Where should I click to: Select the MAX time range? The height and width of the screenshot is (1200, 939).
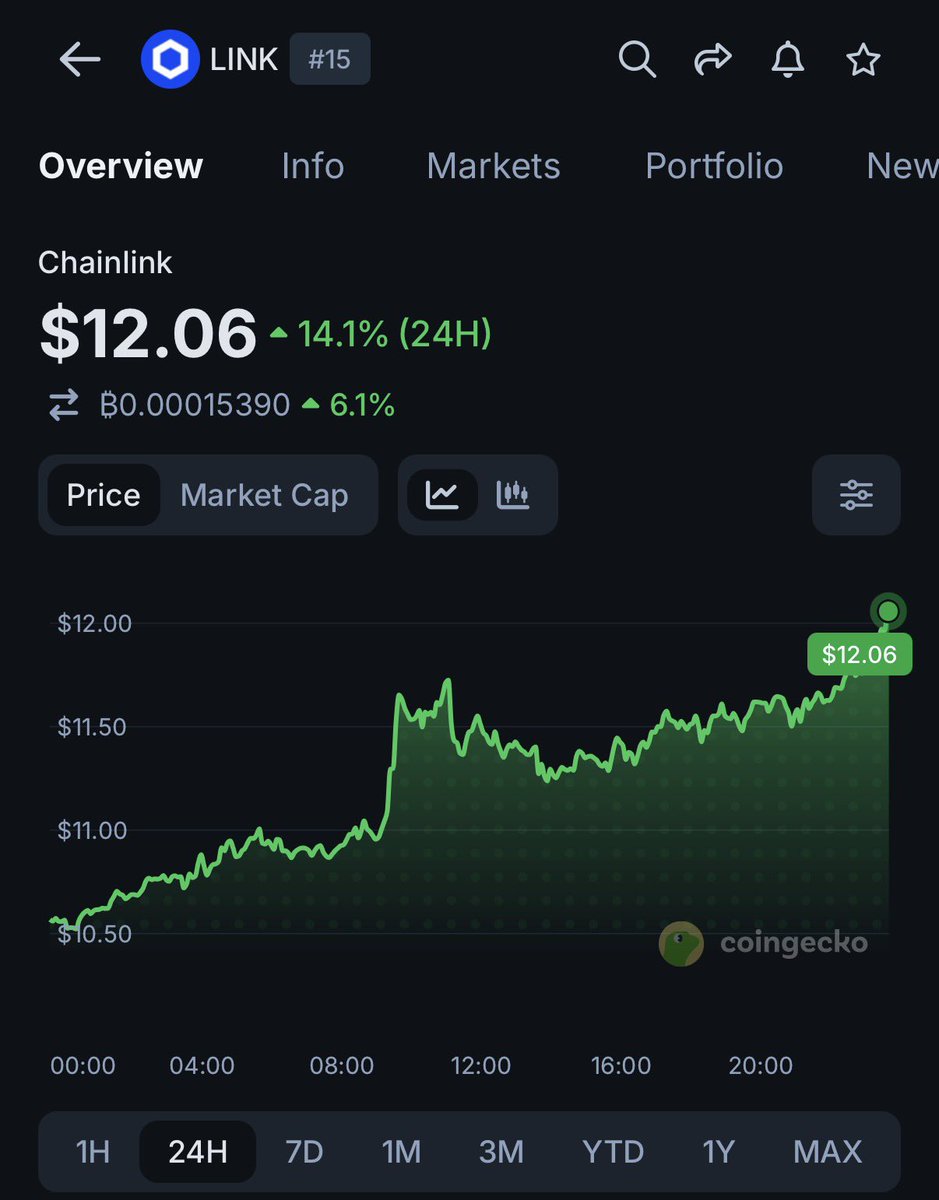tap(827, 1152)
